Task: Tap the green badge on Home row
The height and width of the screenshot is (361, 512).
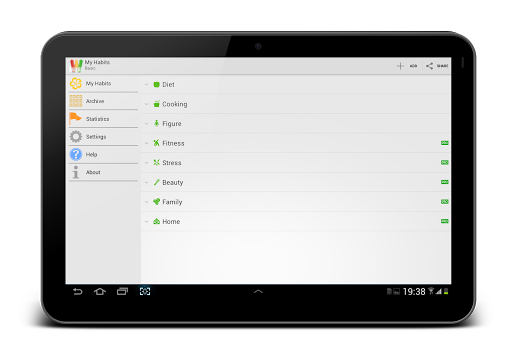Action: pyautogui.click(x=445, y=221)
